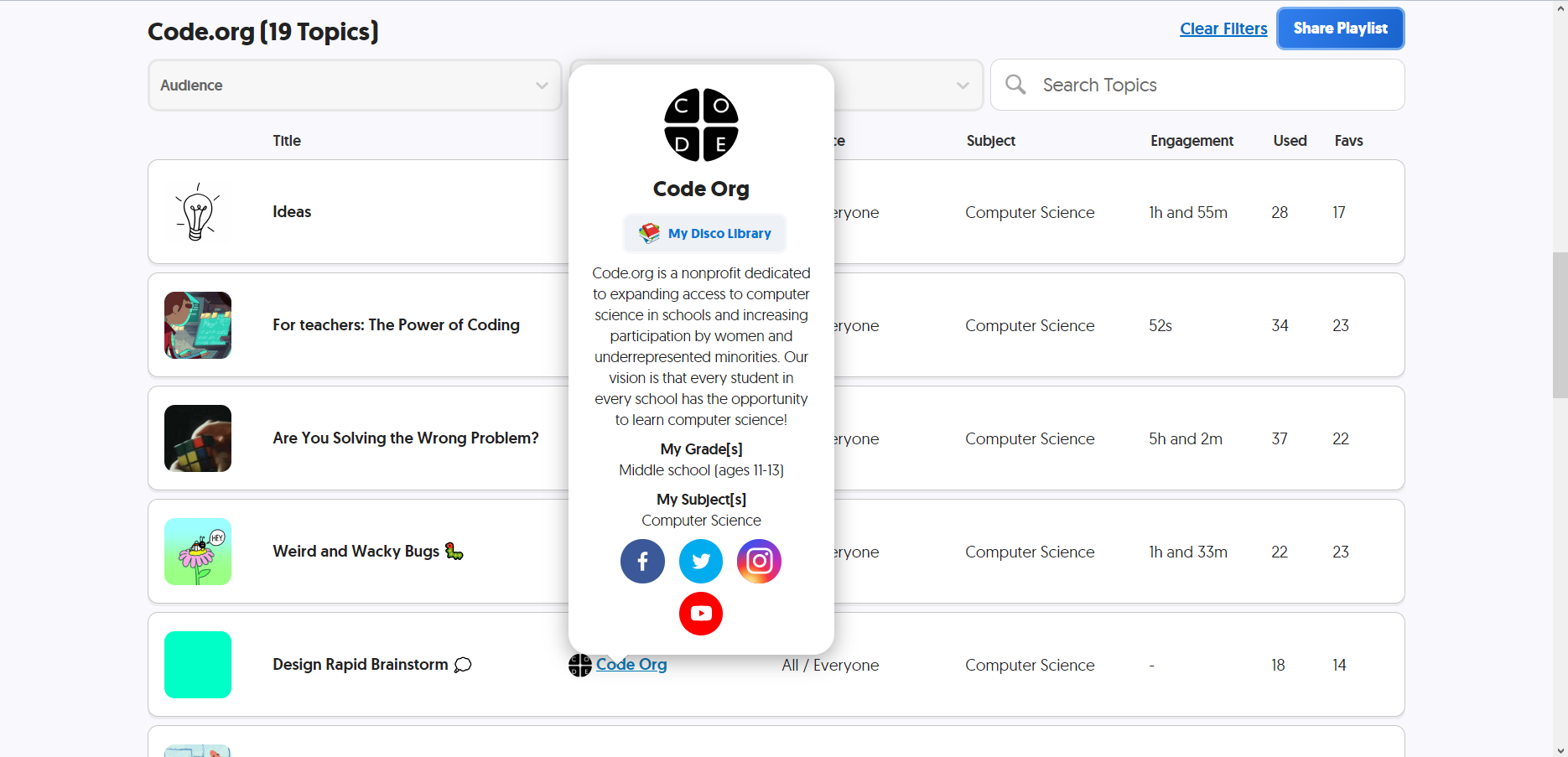
Task: Open the Rubik's cube thumbnail
Action: coord(198,438)
